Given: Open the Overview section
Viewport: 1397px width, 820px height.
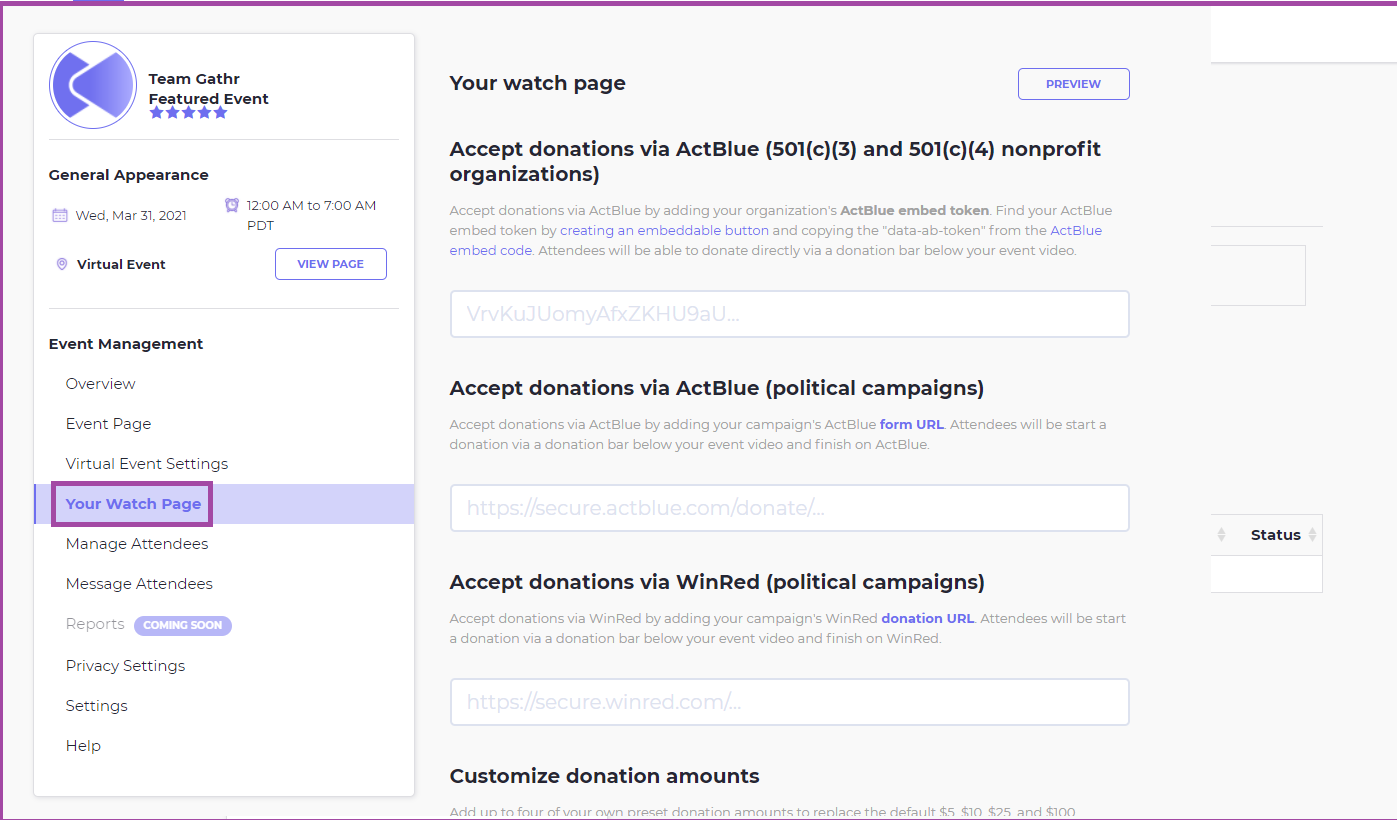Looking at the screenshot, I should coord(100,384).
